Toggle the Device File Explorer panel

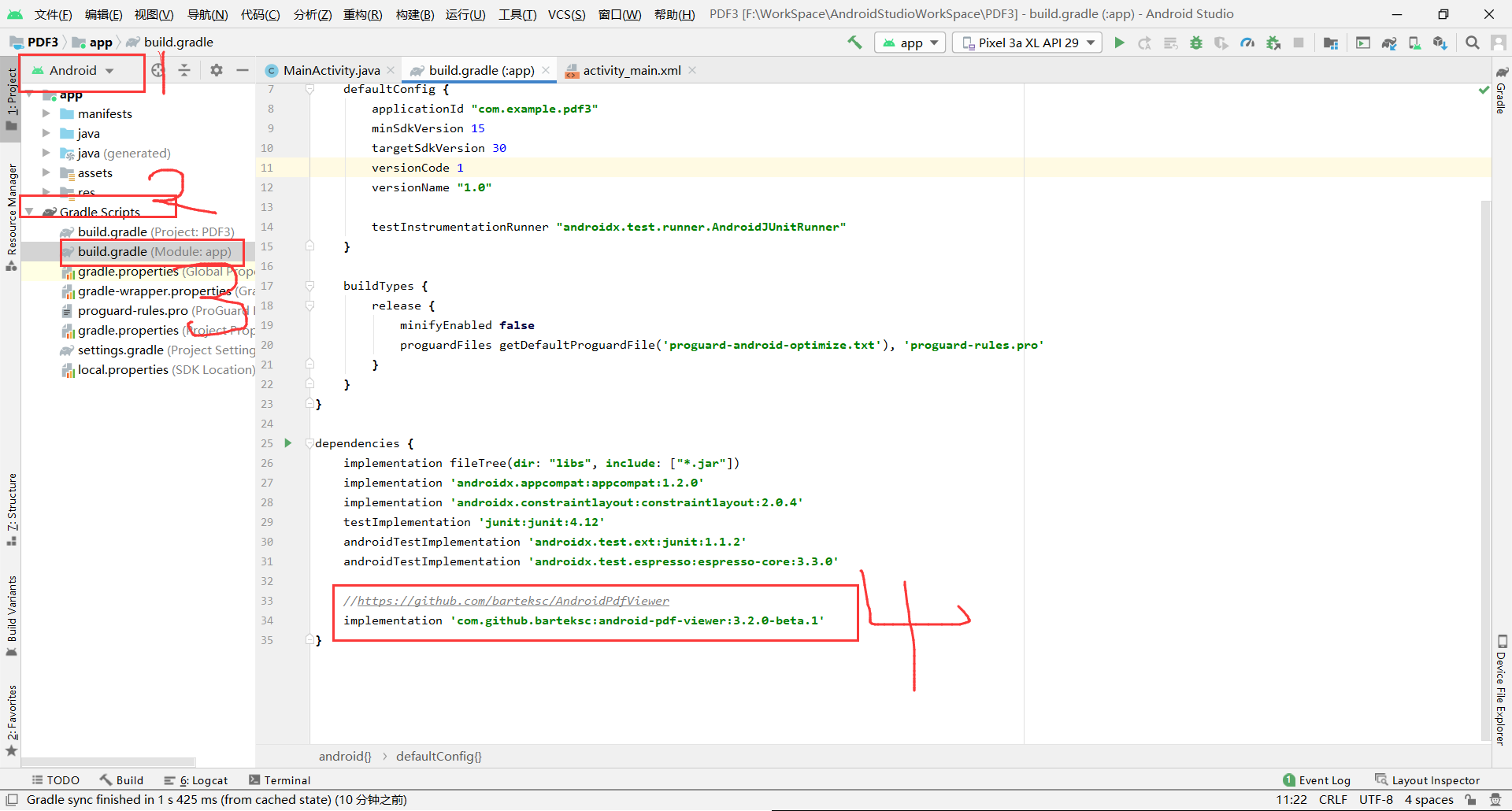click(x=1501, y=690)
